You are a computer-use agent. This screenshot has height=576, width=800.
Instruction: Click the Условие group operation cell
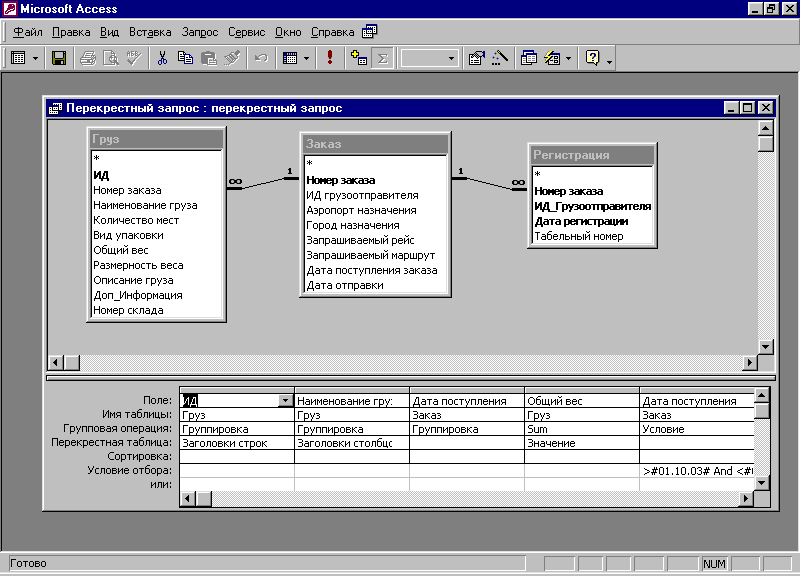tap(697, 429)
